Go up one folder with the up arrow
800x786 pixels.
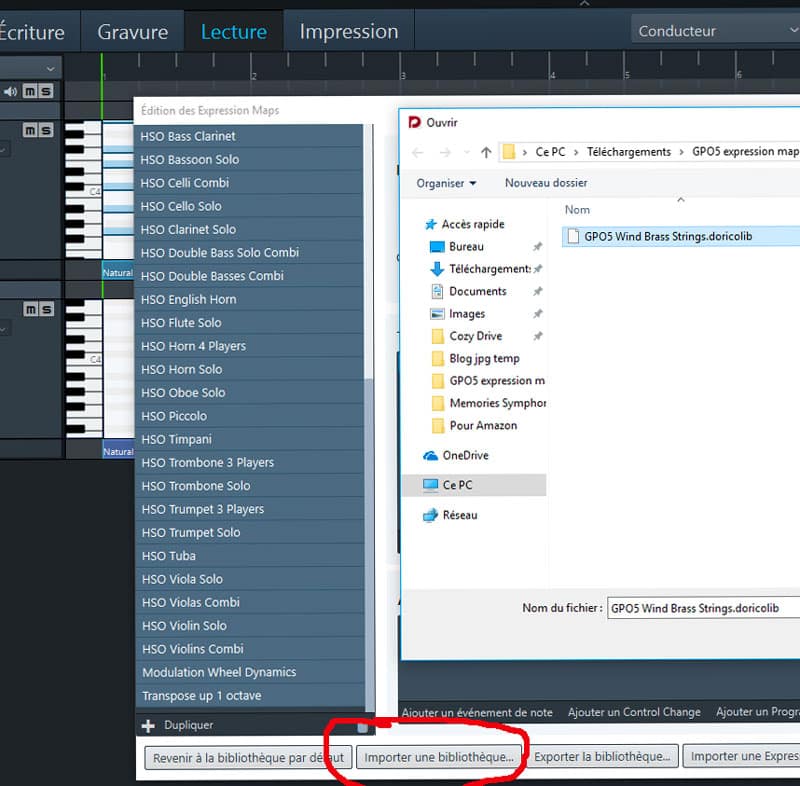click(x=486, y=152)
